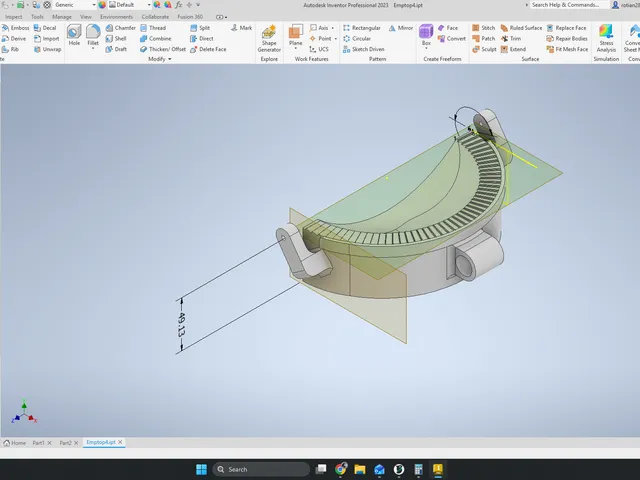Launch Stress Analysis simulation
Viewport: 640px width, 480px height.
click(606, 38)
